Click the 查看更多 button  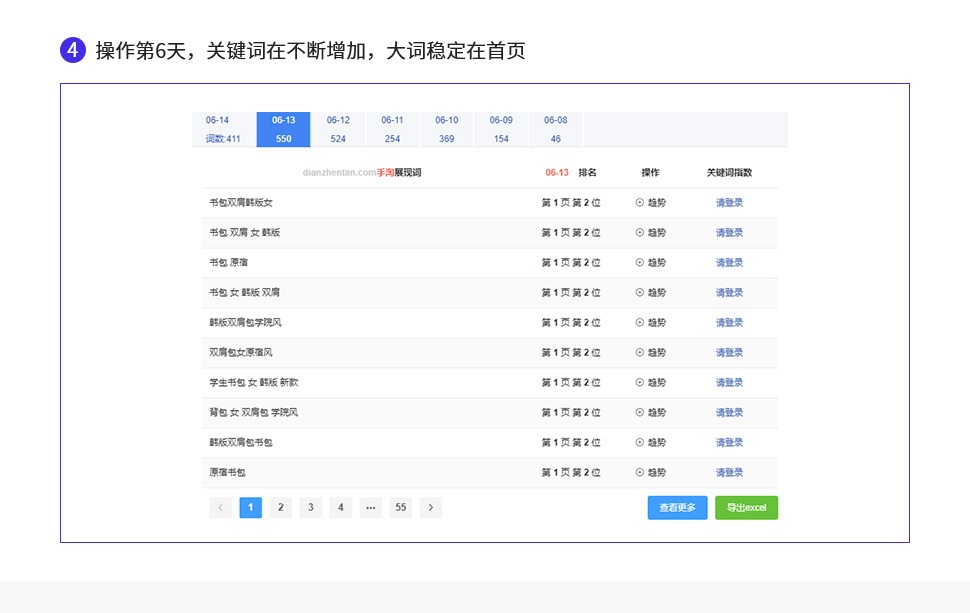point(677,507)
